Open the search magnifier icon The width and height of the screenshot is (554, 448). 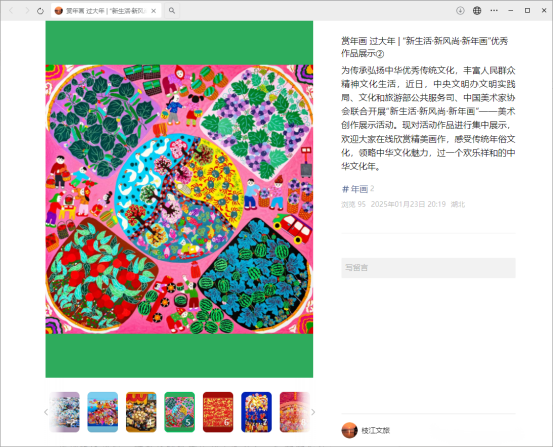coord(172,11)
